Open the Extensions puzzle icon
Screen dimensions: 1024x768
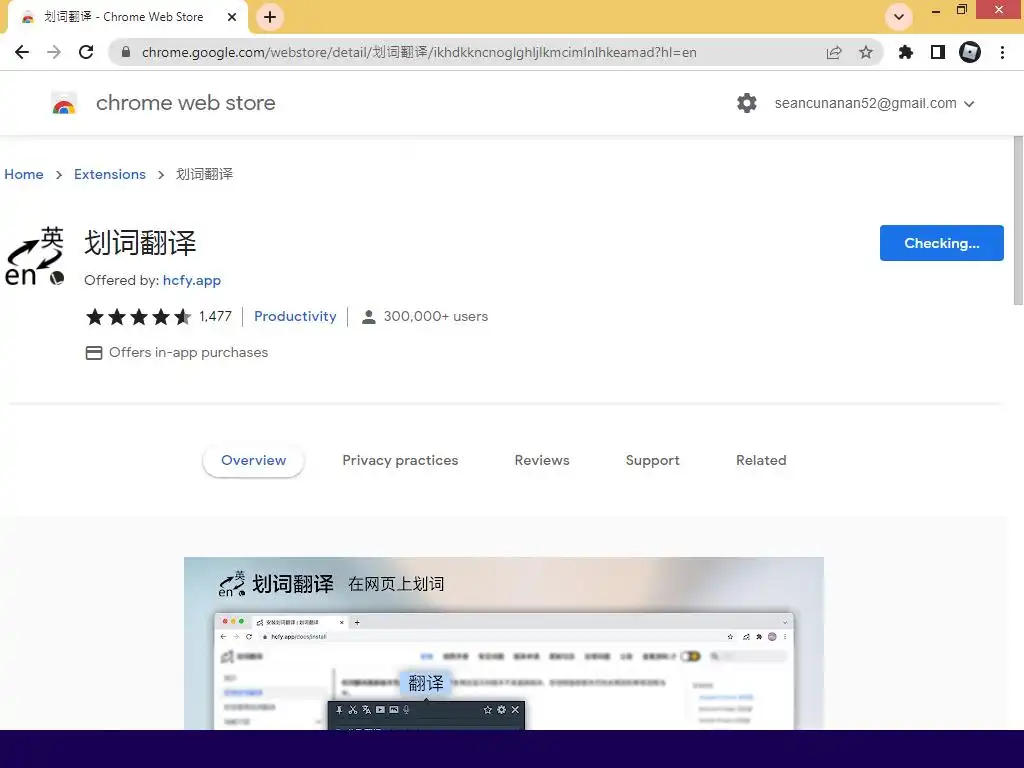[x=906, y=52]
